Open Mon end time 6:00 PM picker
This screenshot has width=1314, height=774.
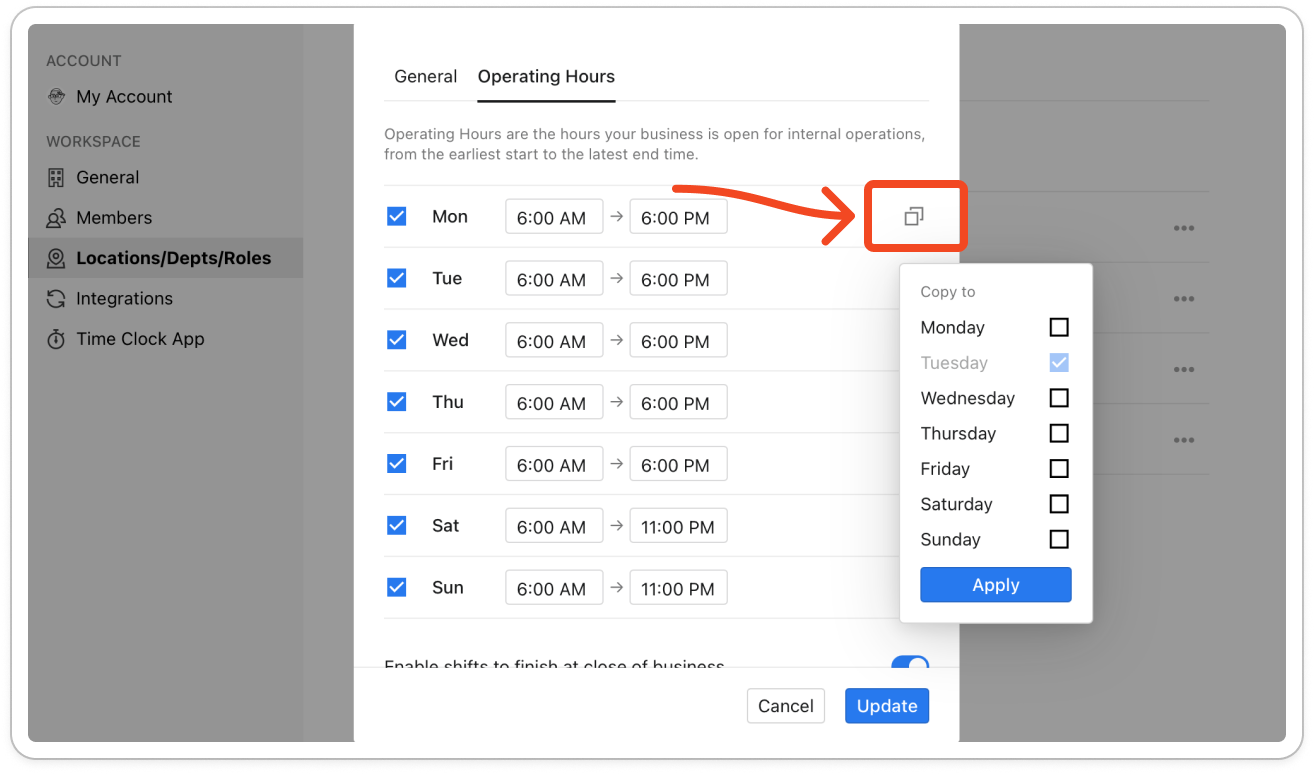tap(678, 217)
